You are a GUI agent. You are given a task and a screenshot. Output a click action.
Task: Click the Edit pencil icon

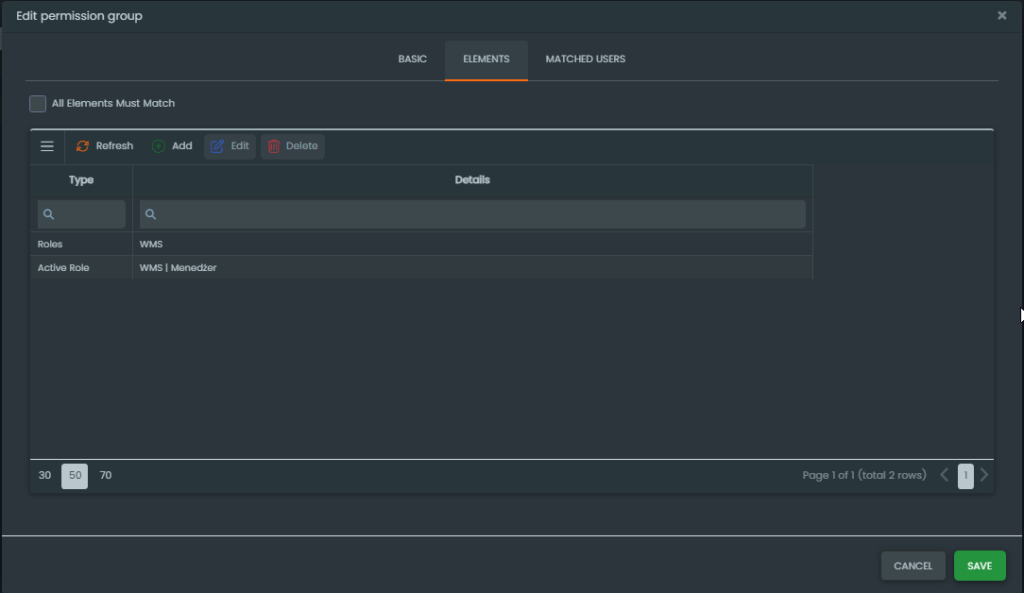[x=218, y=146]
